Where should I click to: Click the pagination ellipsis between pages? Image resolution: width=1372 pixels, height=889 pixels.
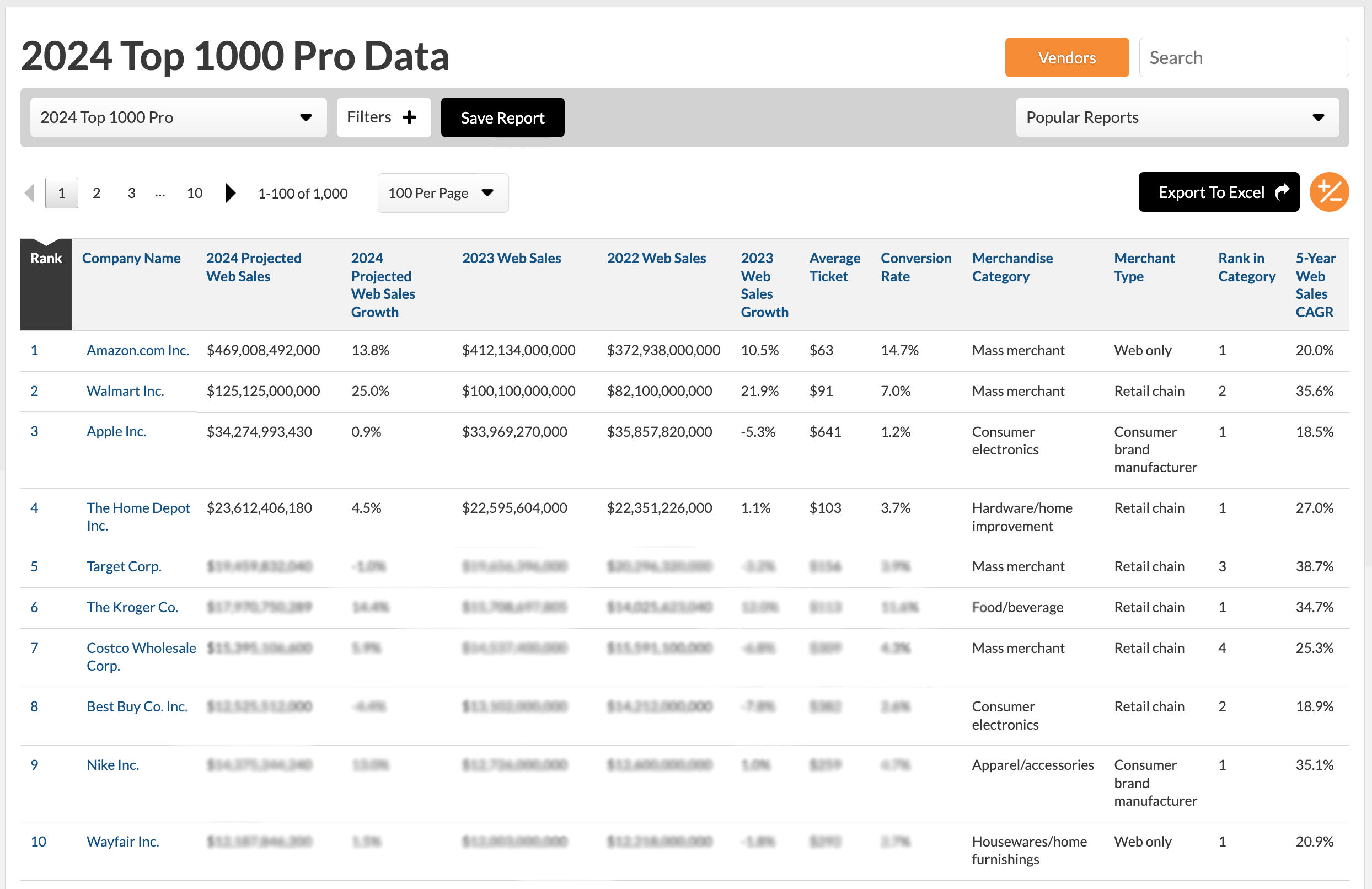coord(160,194)
